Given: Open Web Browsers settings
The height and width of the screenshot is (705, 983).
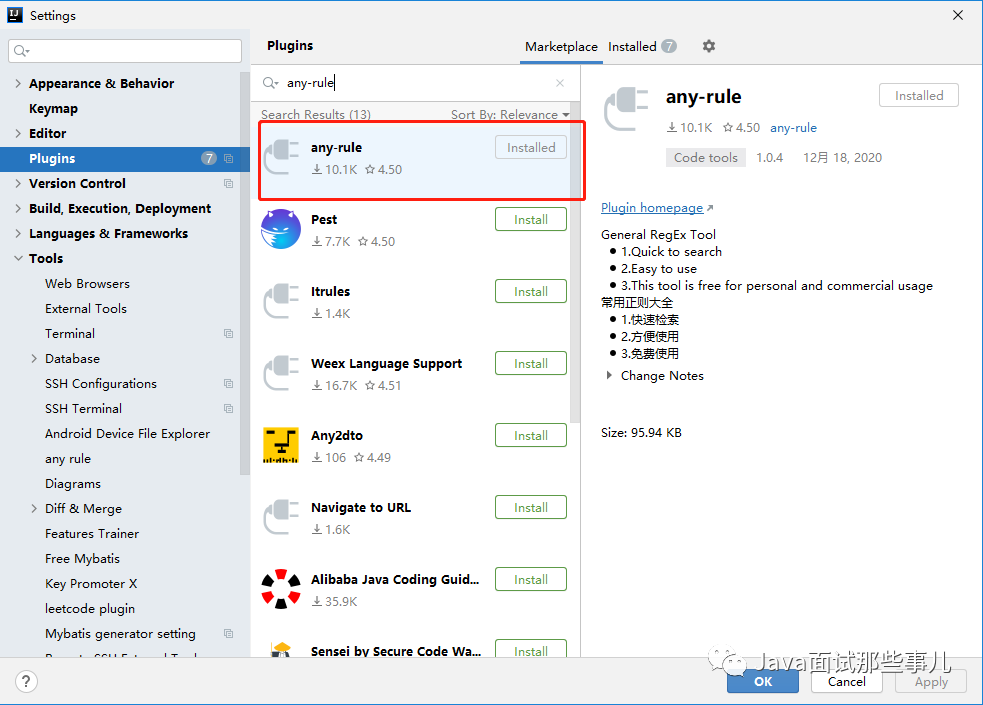Looking at the screenshot, I should coord(87,283).
